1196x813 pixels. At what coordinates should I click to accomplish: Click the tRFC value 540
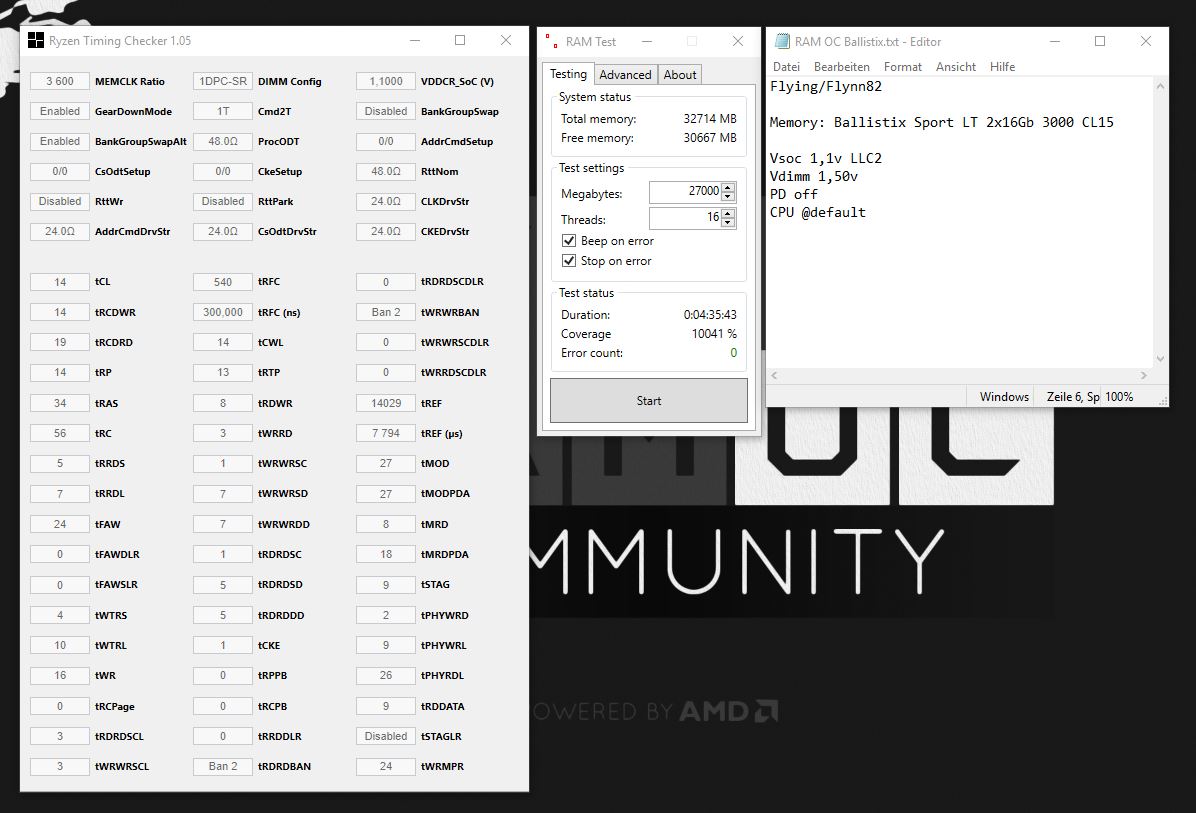click(223, 282)
